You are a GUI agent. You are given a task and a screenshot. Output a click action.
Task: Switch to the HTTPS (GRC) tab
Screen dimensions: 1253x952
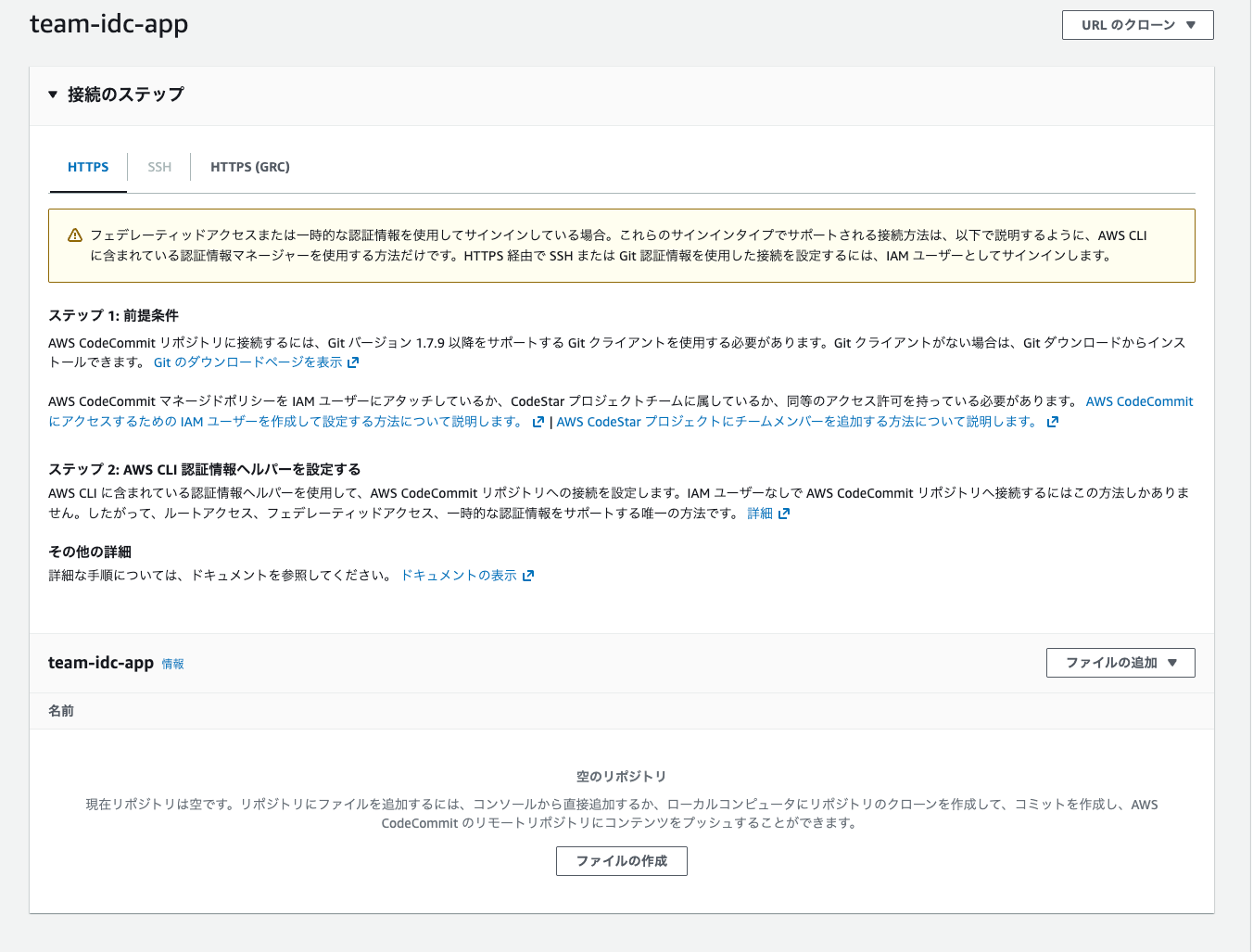249,167
